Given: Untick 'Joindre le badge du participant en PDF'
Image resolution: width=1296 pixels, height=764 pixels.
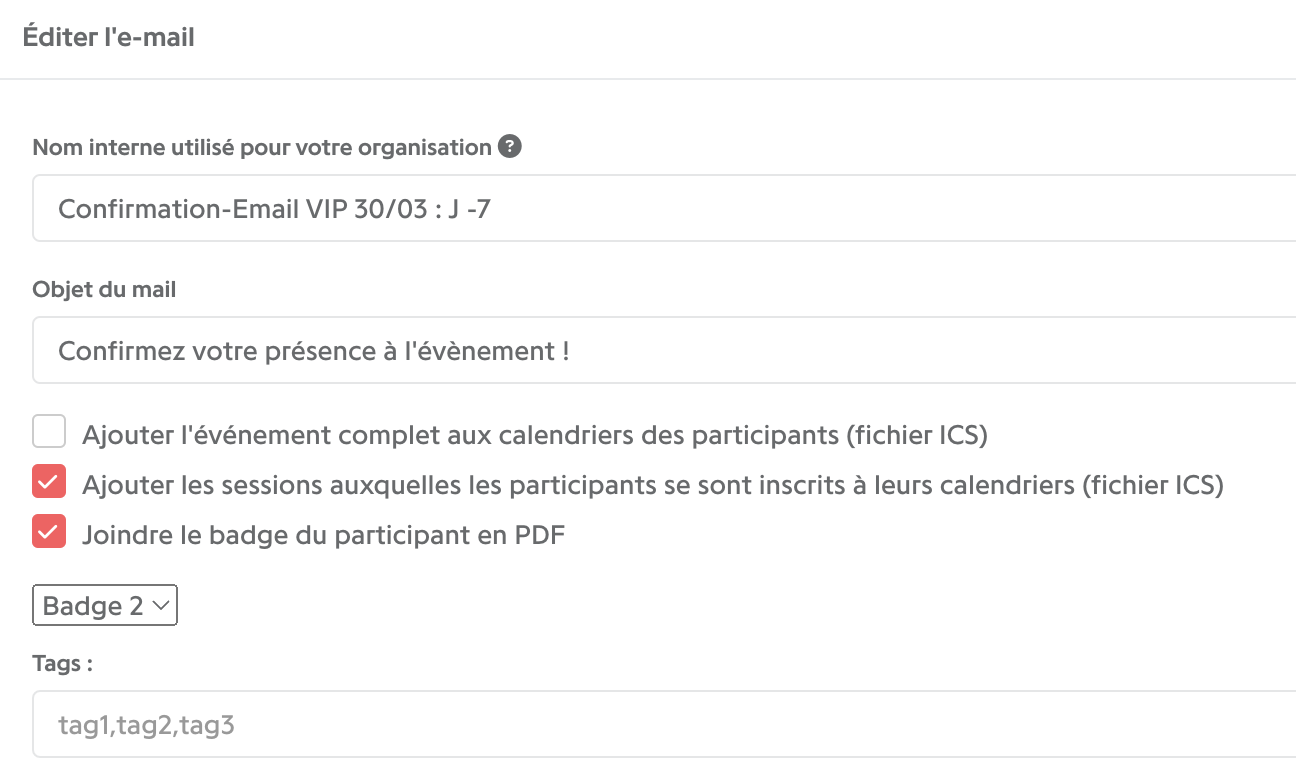Looking at the screenshot, I should [x=49, y=532].
